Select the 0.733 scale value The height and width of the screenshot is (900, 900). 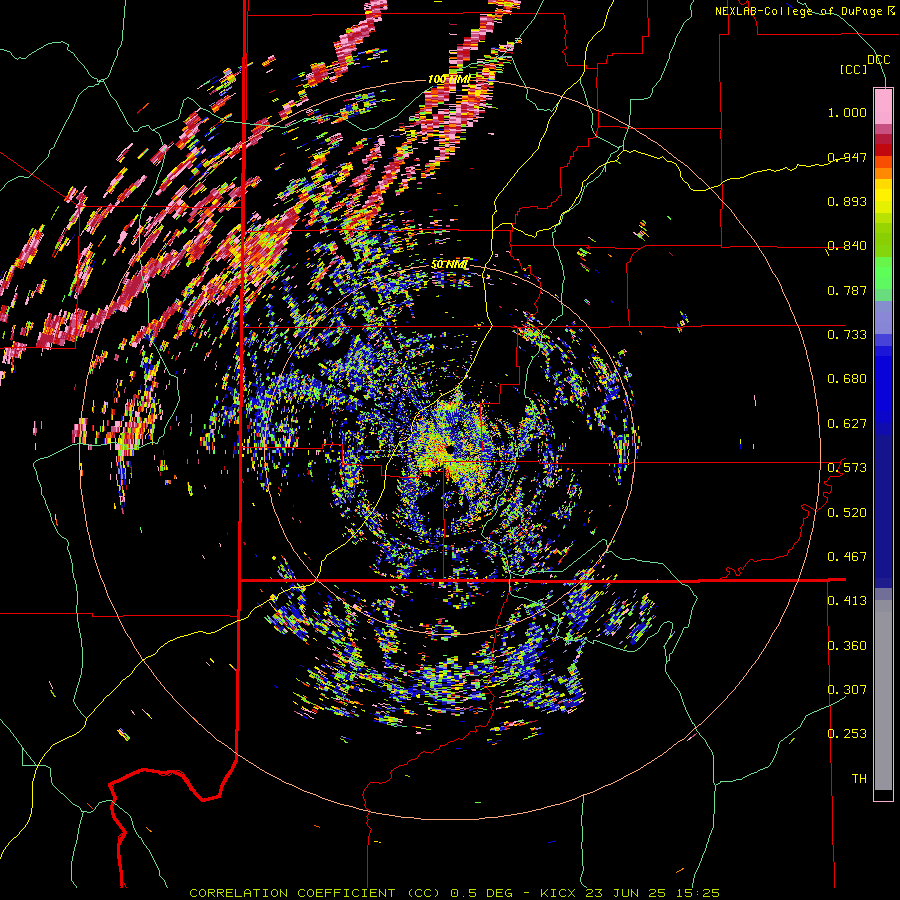coord(847,335)
